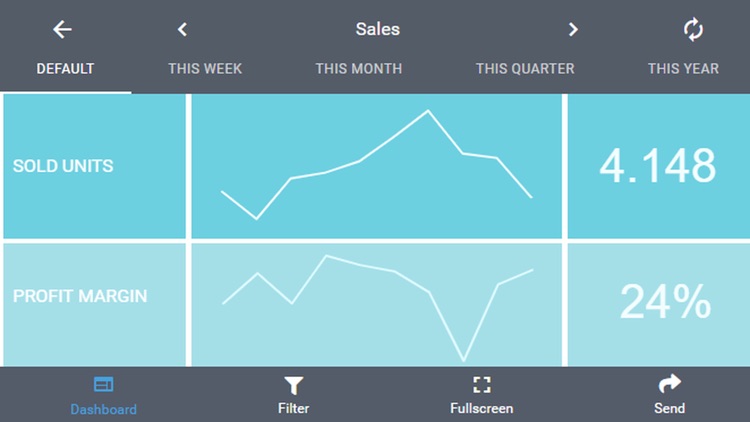The height and width of the screenshot is (422, 750).
Task: Open the PROFIT MARGIN label tile
Action: click(95, 303)
